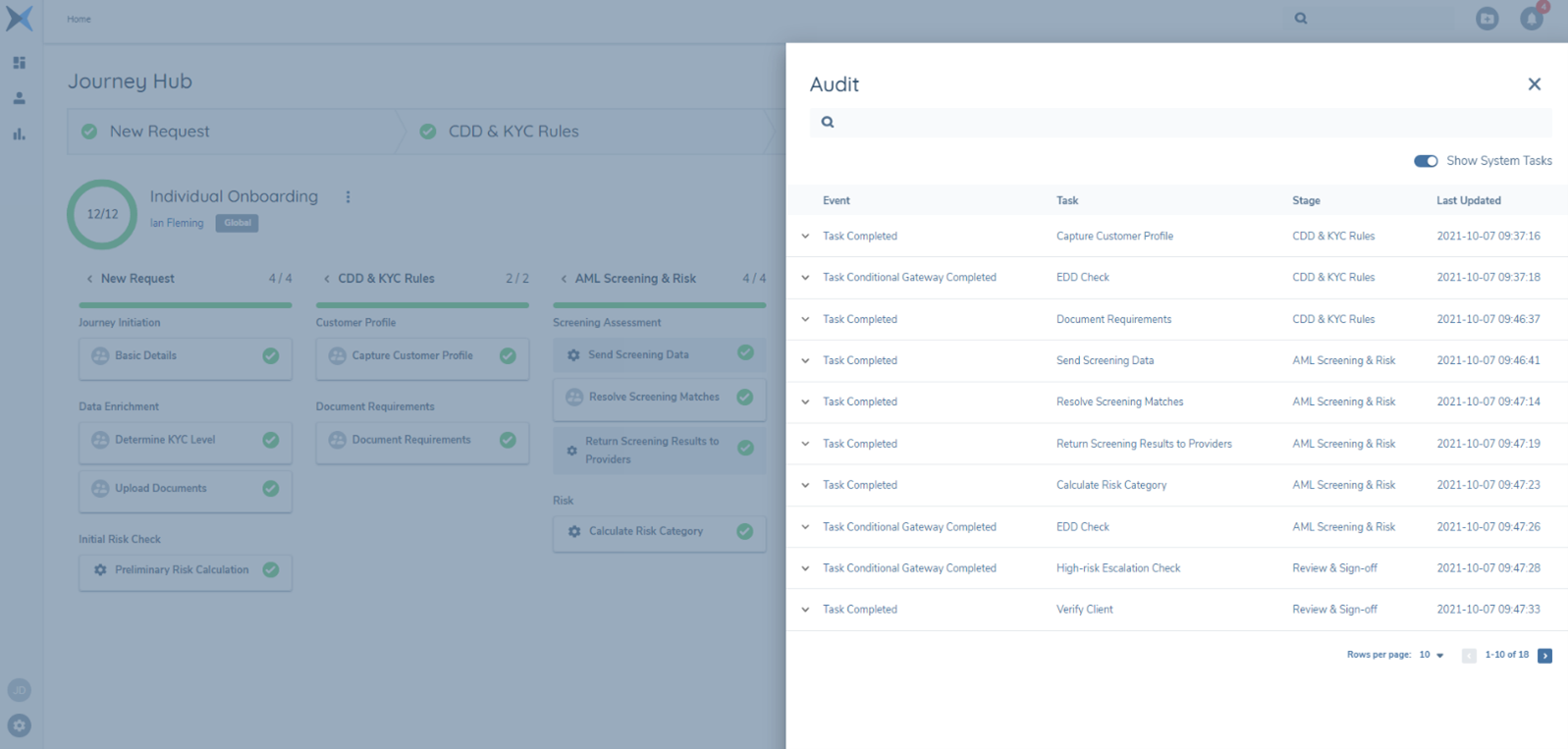Click the Upload Documents completed checkmark
The width and height of the screenshot is (1568, 749).
click(x=271, y=489)
